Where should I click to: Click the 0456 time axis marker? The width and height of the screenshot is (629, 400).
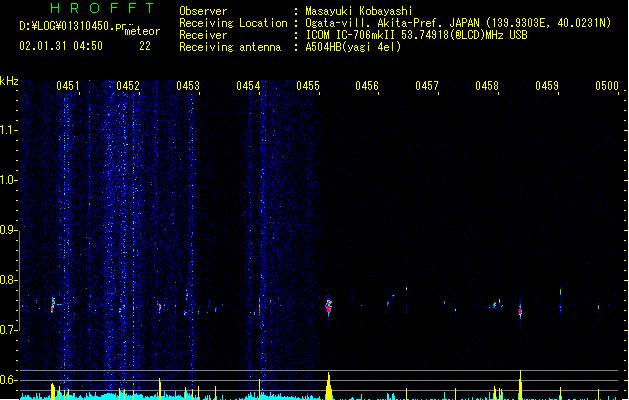point(367,86)
